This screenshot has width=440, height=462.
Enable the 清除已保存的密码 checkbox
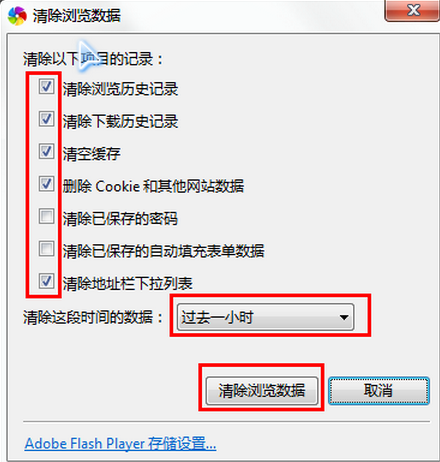point(46,216)
